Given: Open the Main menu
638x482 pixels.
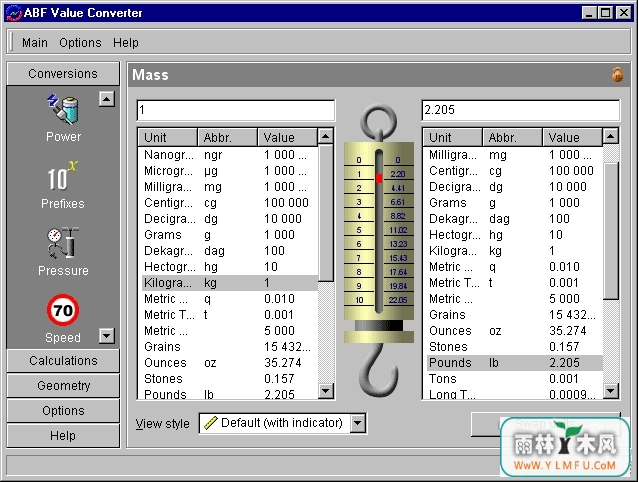Looking at the screenshot, I should pos(35,42).
